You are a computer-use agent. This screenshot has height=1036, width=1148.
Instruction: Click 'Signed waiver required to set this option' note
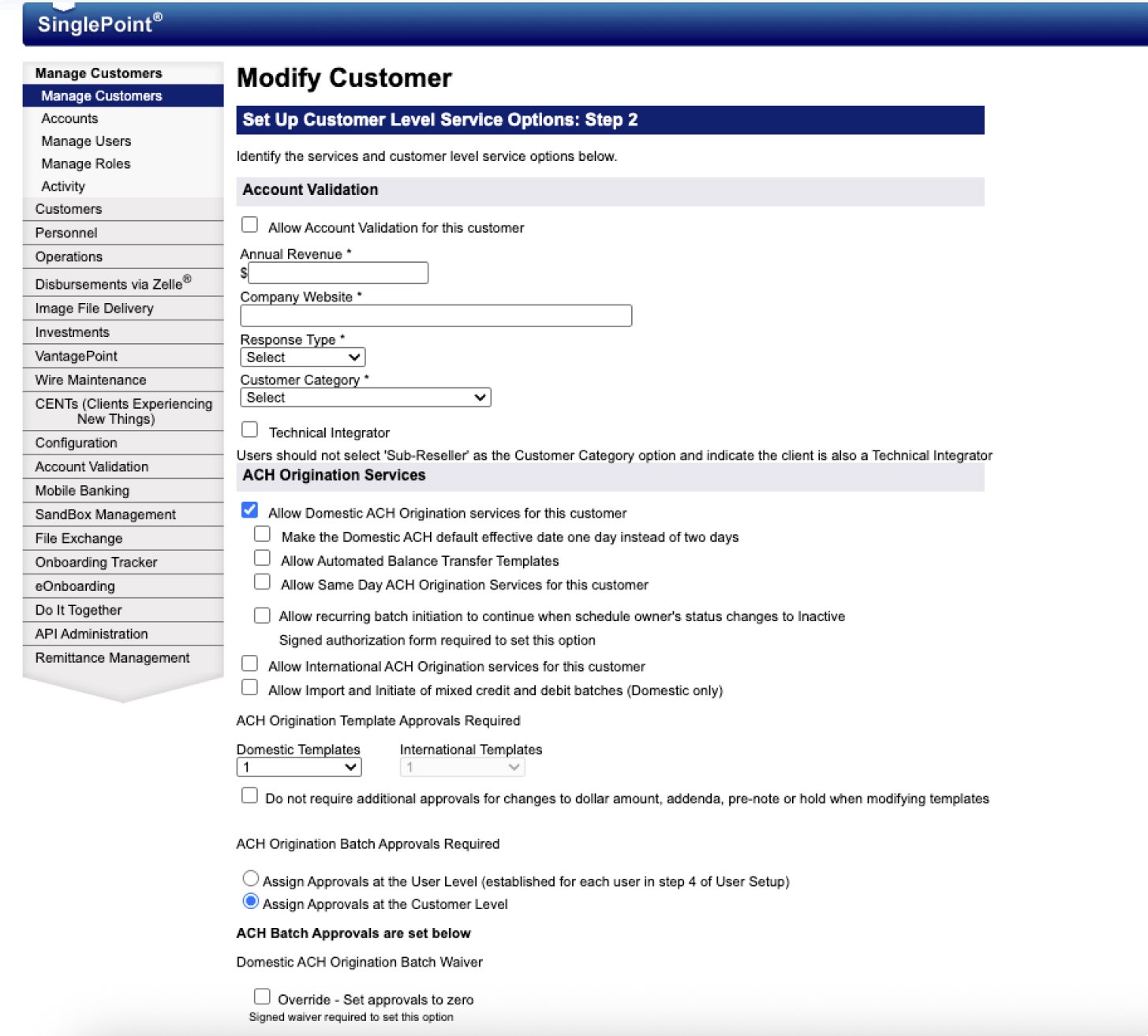click(351, 1017)
